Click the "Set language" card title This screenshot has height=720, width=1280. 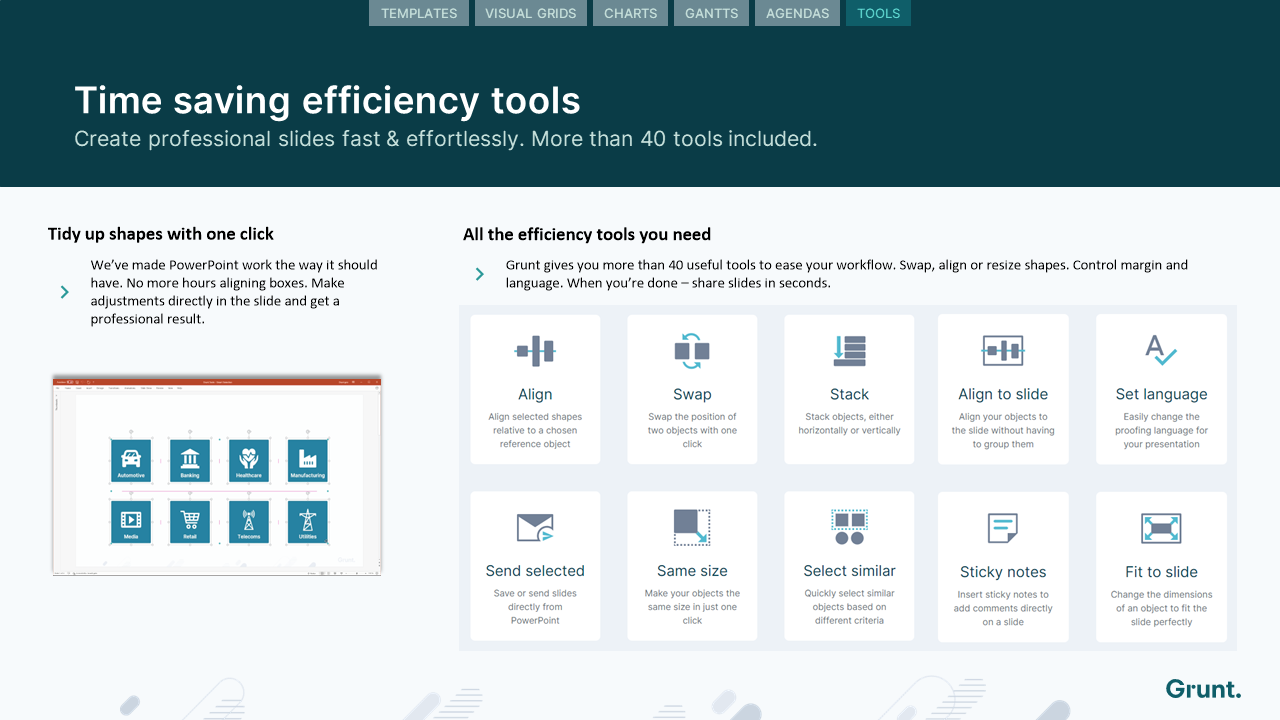pos(1161,394)
